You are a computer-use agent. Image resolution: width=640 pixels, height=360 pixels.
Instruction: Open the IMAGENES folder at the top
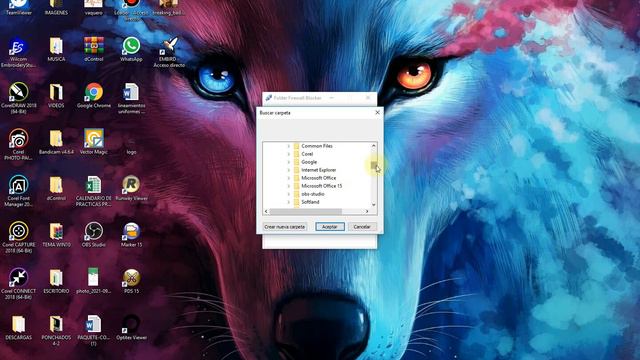click(x=56, y=7)
